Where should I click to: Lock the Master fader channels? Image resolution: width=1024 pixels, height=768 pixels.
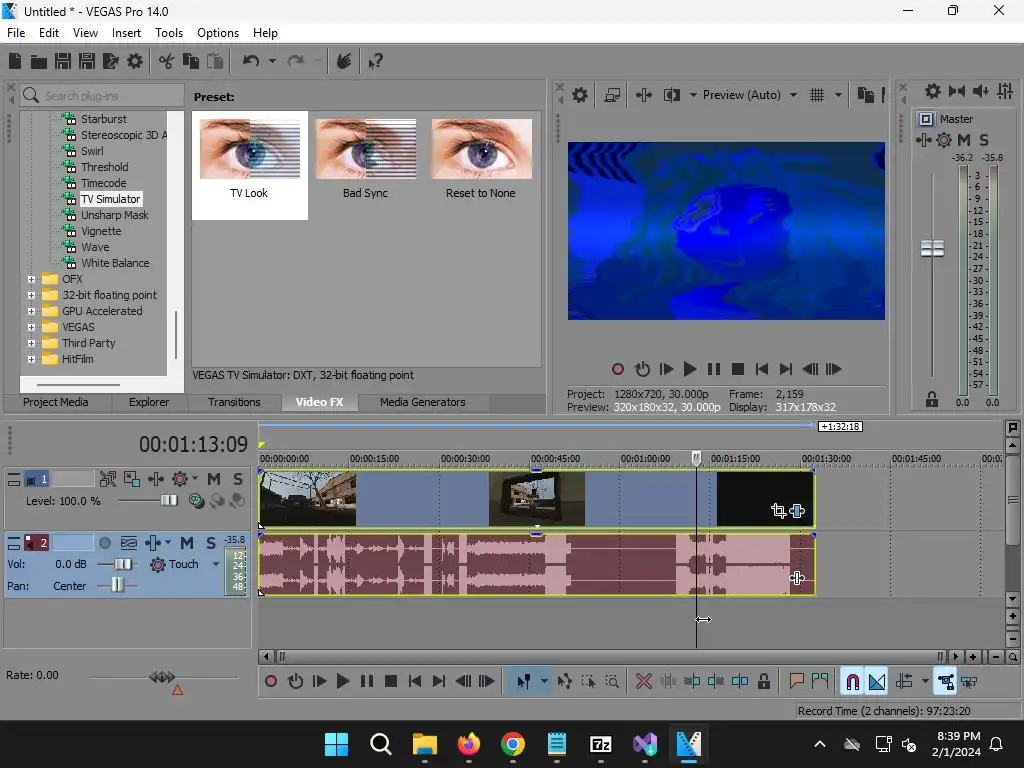[x=932, y=400]
